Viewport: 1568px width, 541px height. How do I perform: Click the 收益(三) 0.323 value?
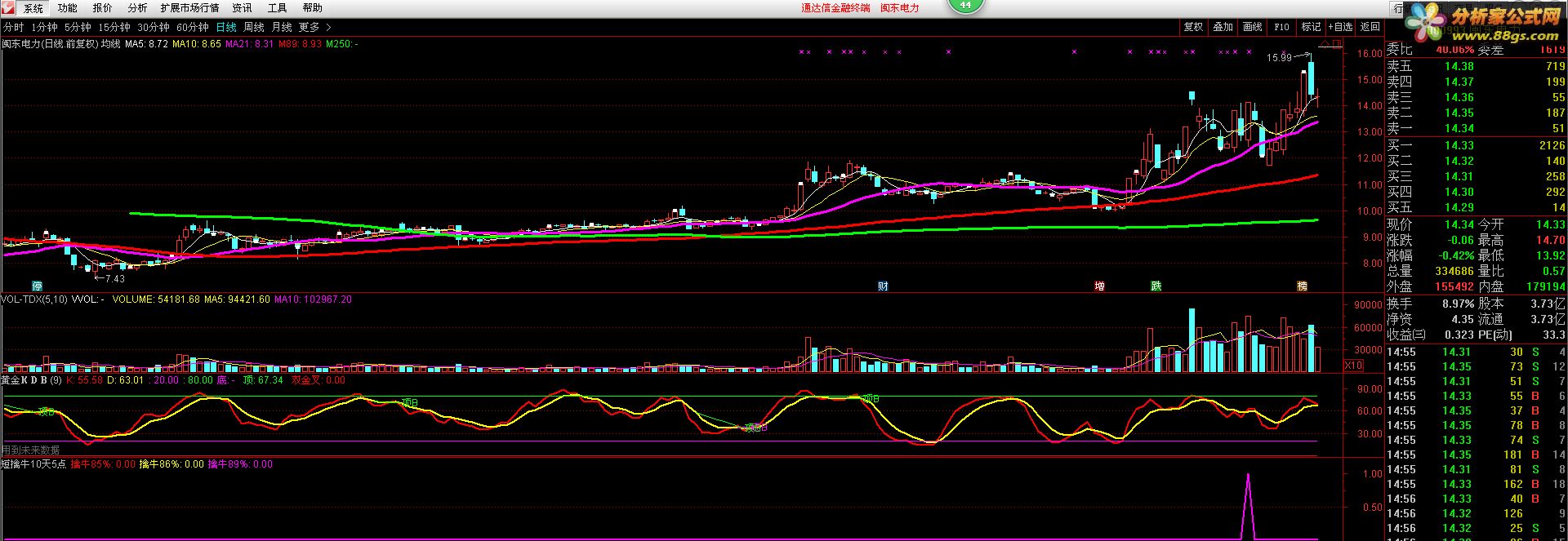tap(1459, 335)
